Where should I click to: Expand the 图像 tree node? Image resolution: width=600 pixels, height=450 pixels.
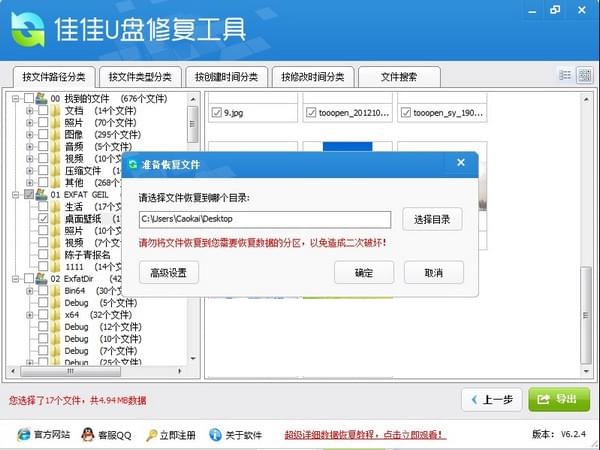29,135
